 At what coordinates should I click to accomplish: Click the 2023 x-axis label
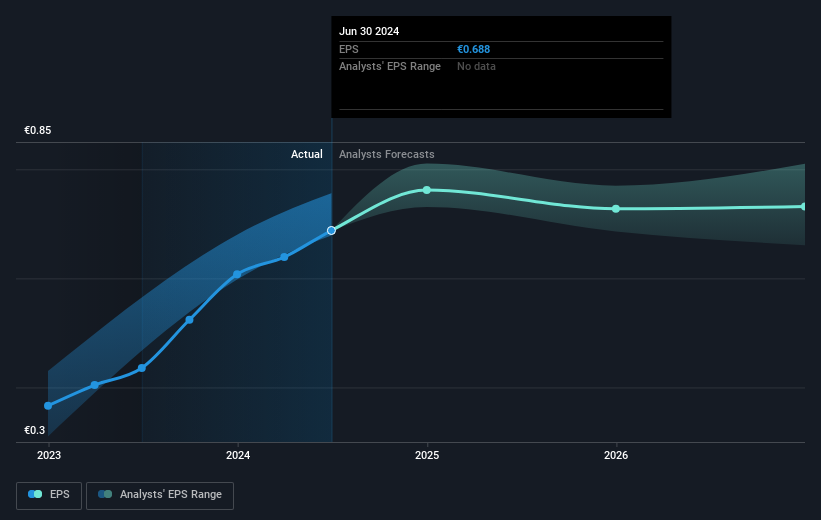[49, 456]
